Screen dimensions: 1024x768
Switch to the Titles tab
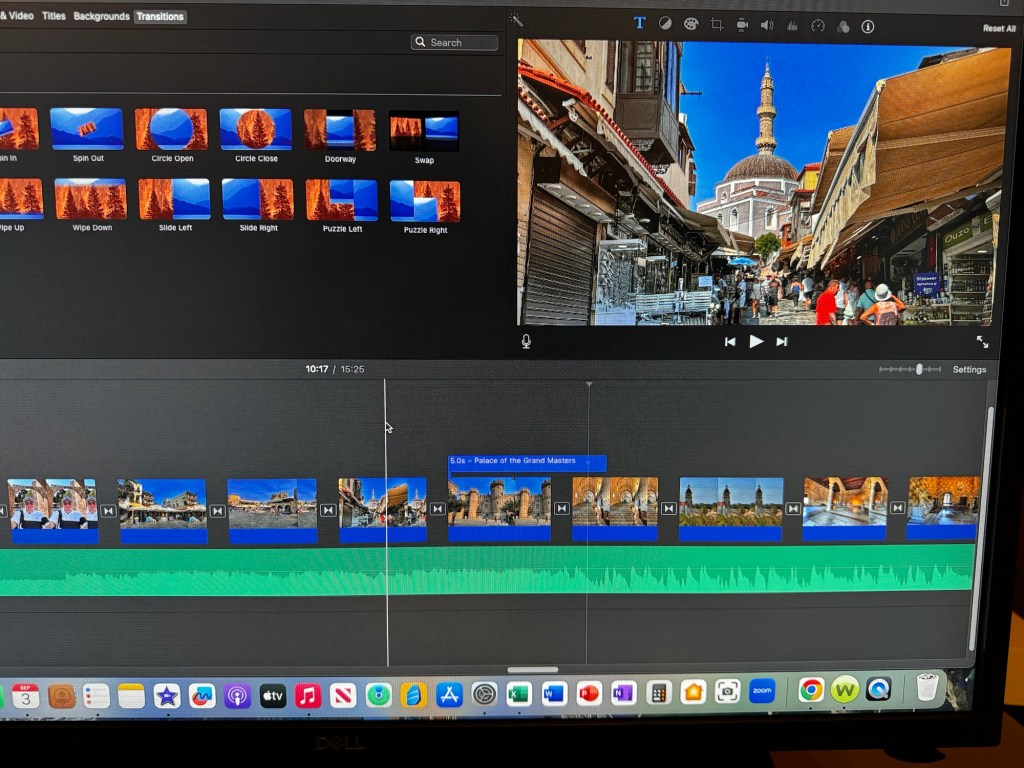54,17
